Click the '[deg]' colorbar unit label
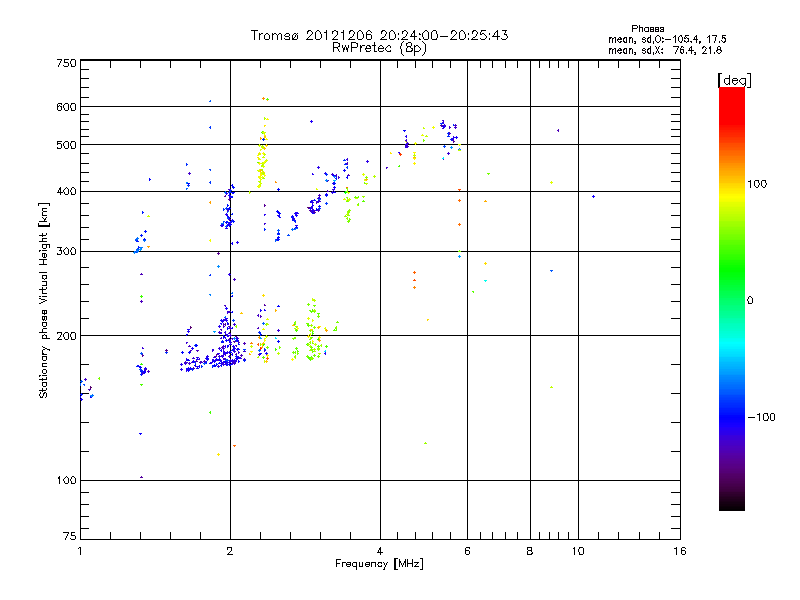 click(x=734, y=80)
